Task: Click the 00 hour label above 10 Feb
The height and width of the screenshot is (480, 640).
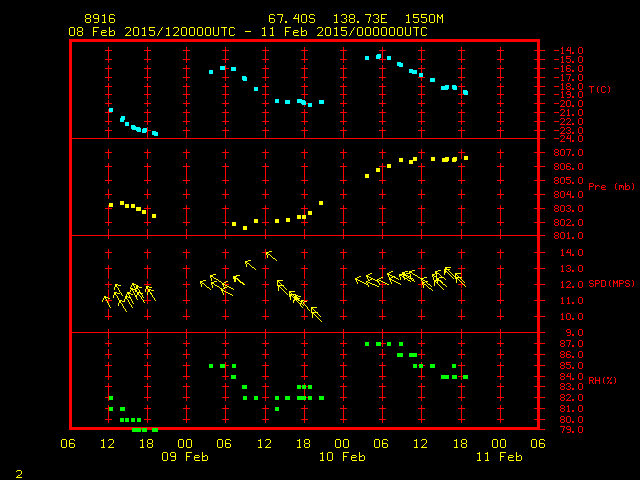Action: [342, 443]
